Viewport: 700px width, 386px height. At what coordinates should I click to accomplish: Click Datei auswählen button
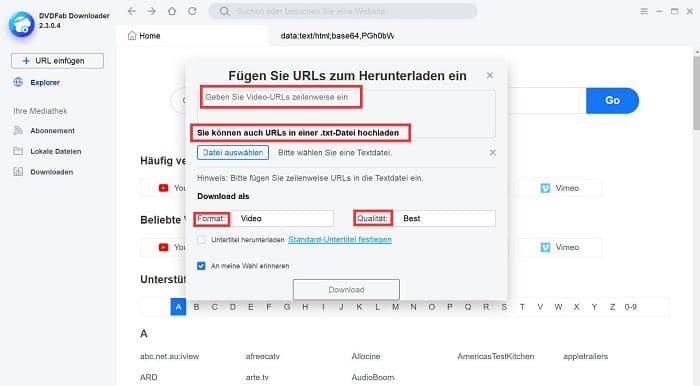(x=233, y=153)
